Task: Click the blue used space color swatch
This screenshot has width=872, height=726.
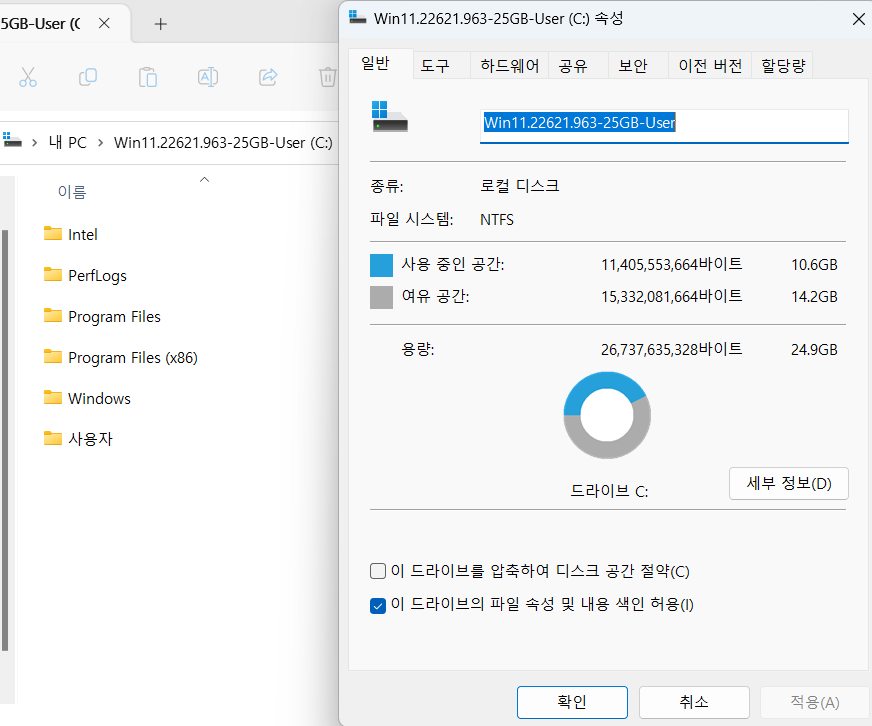Action: coord(382,265)
